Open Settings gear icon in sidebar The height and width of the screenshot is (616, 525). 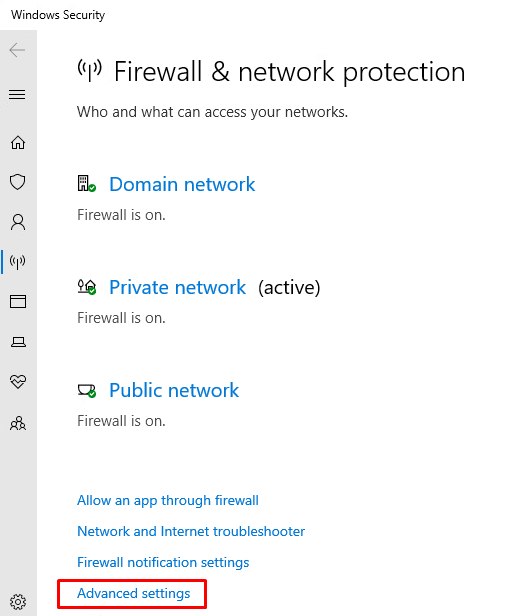coord(18,601)
